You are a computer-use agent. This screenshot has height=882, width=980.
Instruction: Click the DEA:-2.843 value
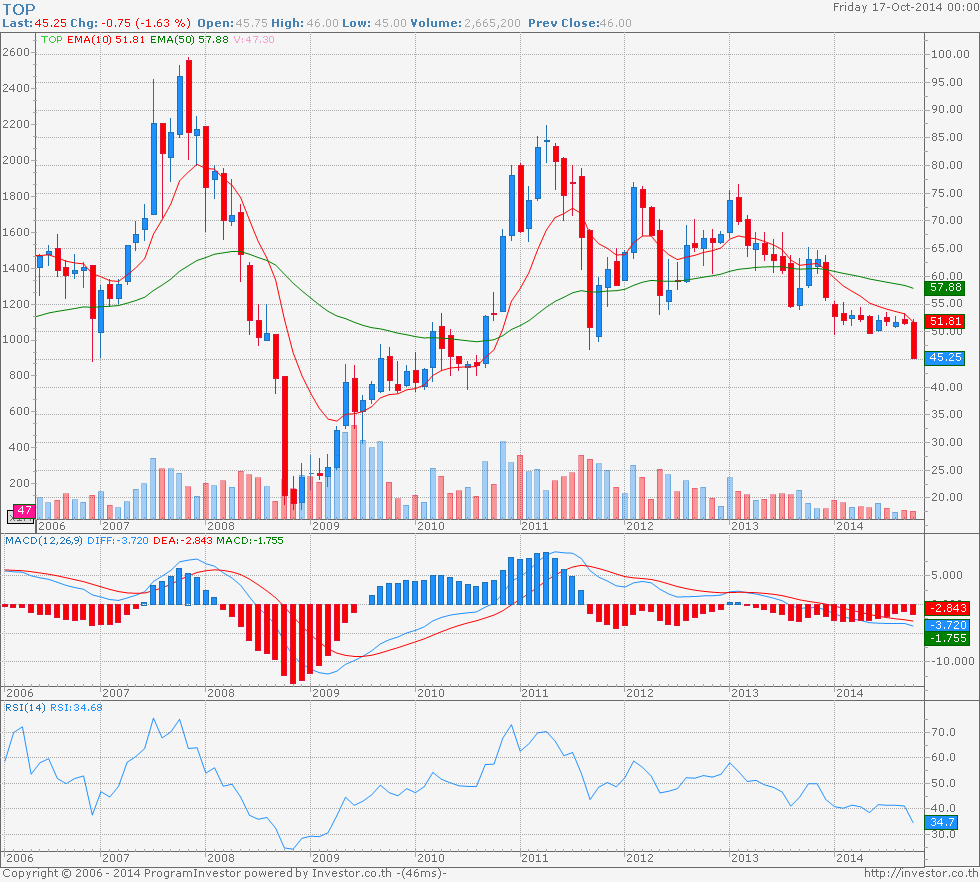182,541
